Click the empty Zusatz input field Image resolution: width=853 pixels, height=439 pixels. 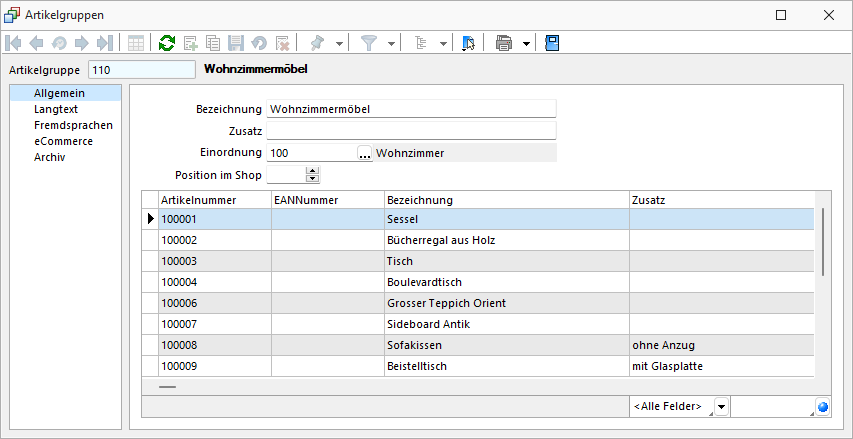click(x=411, y=131)
